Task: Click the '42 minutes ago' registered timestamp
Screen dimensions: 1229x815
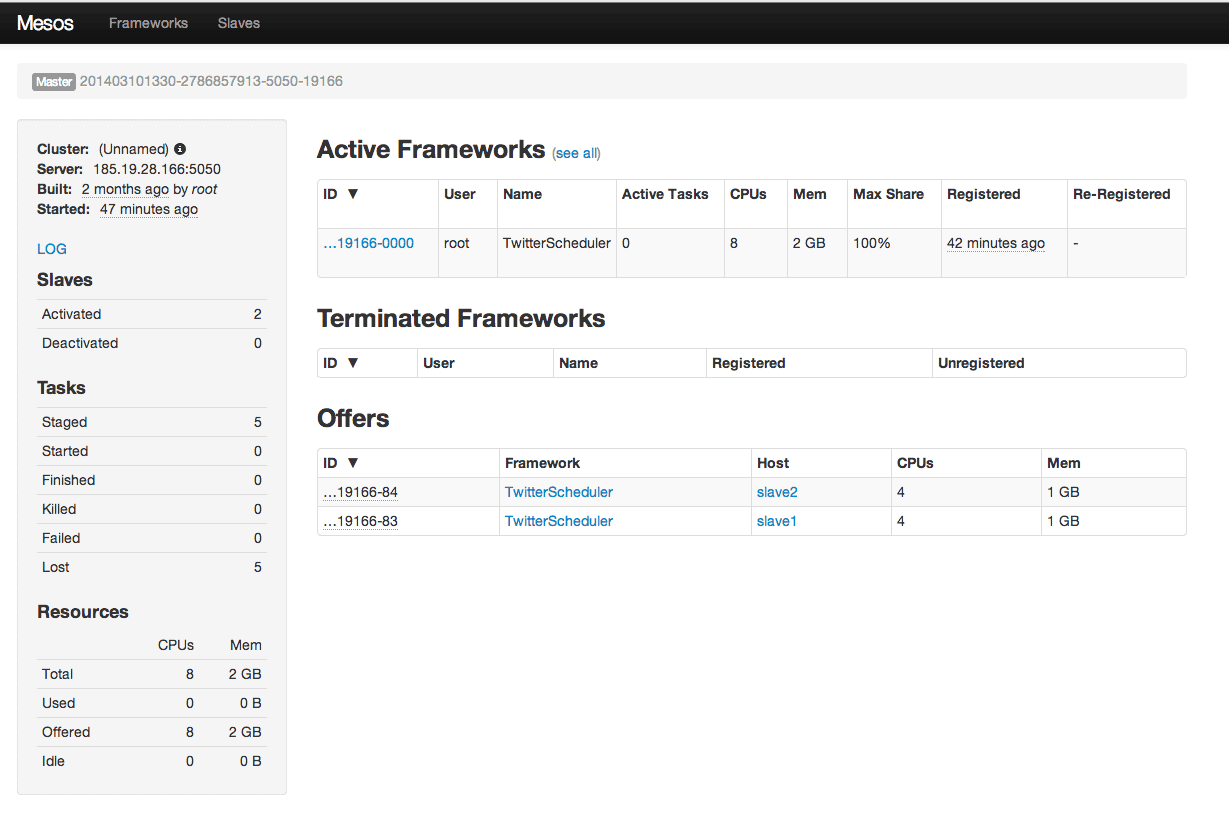Action: pyautogui.click(x=995, y=243)
